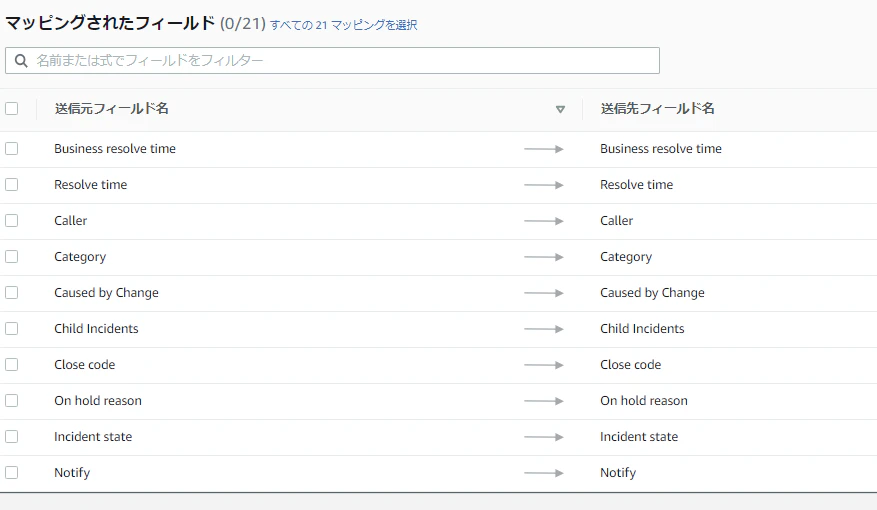Select source field Child Incidents
Image resolution: width=877 pixels, height=510 pixels.
[96, 328]
